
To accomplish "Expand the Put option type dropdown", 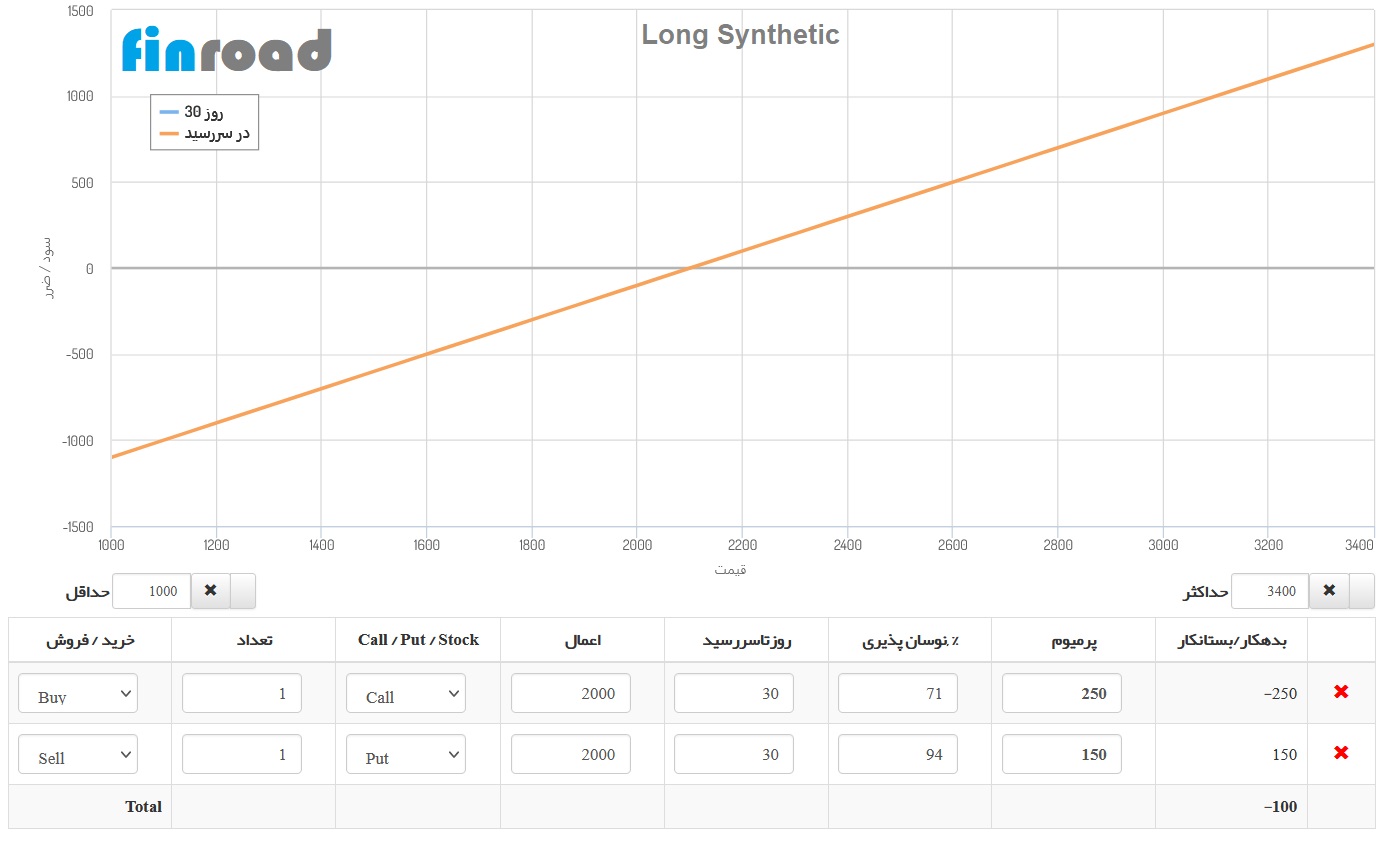I will 406,755.
